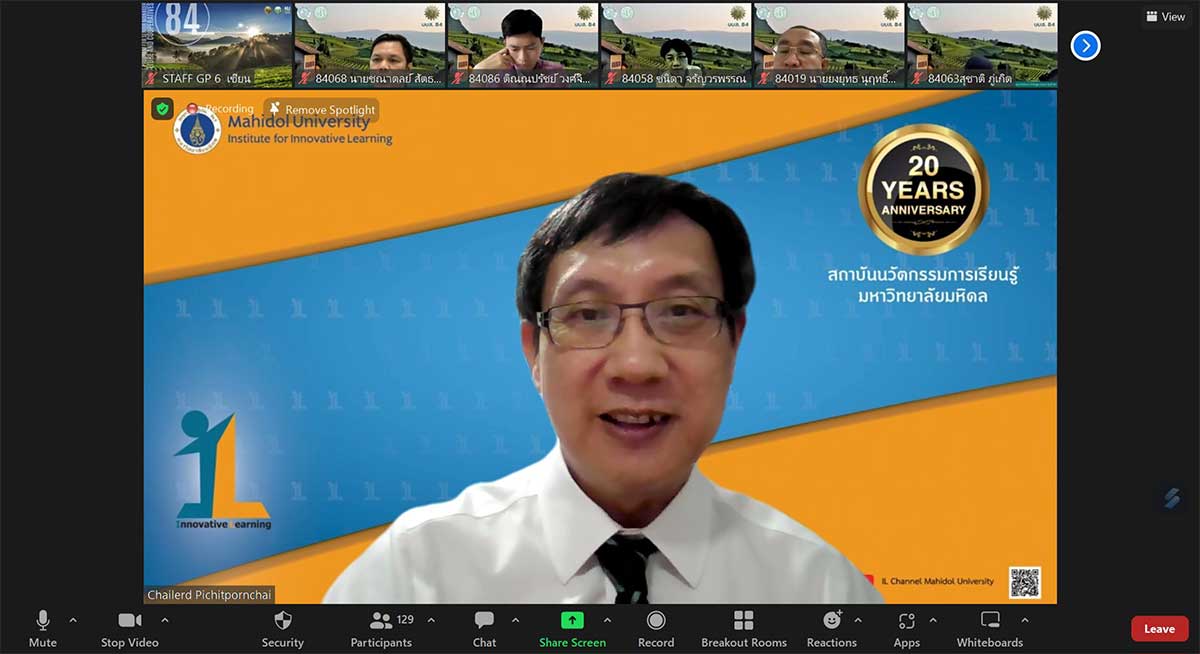Click the red Leave button

click(1159, 629)
